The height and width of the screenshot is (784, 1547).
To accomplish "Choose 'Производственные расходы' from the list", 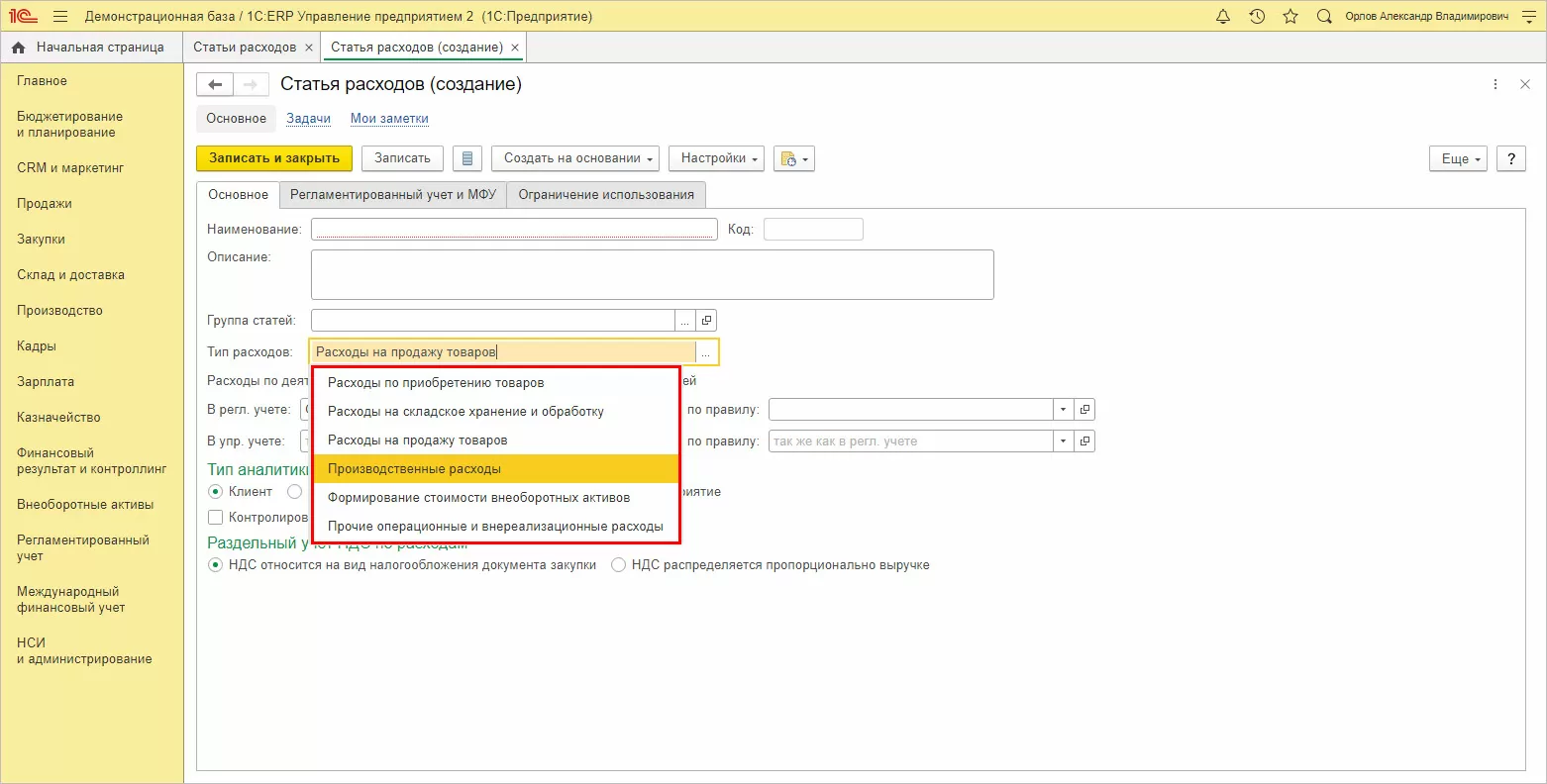I will [x=496, y=469].
